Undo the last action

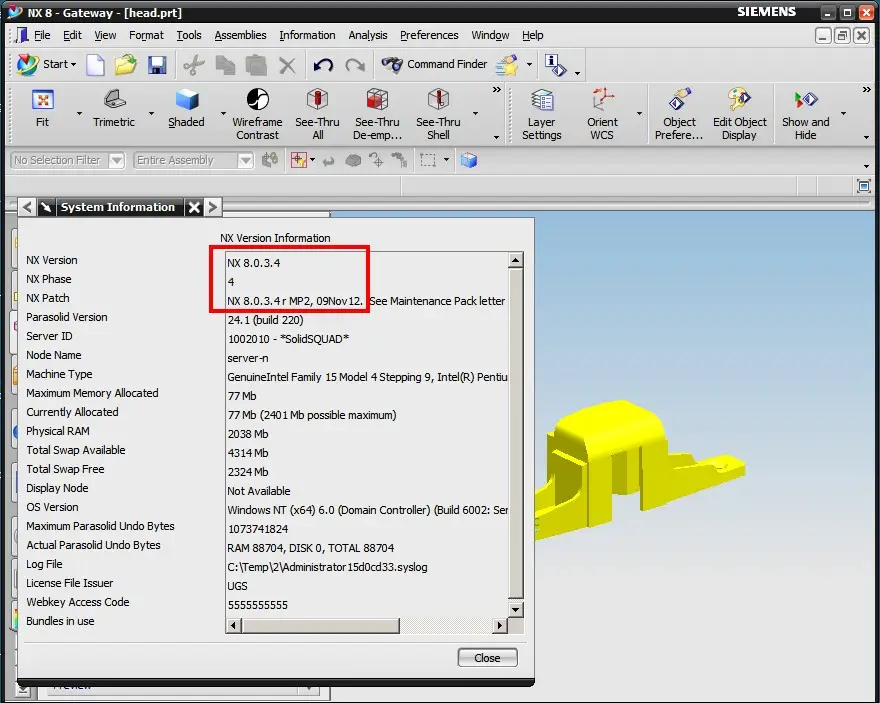[x=323, y=65]
